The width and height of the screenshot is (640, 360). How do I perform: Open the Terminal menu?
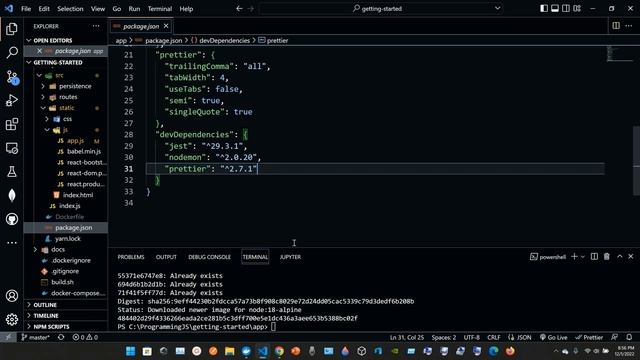pos(160,9)
